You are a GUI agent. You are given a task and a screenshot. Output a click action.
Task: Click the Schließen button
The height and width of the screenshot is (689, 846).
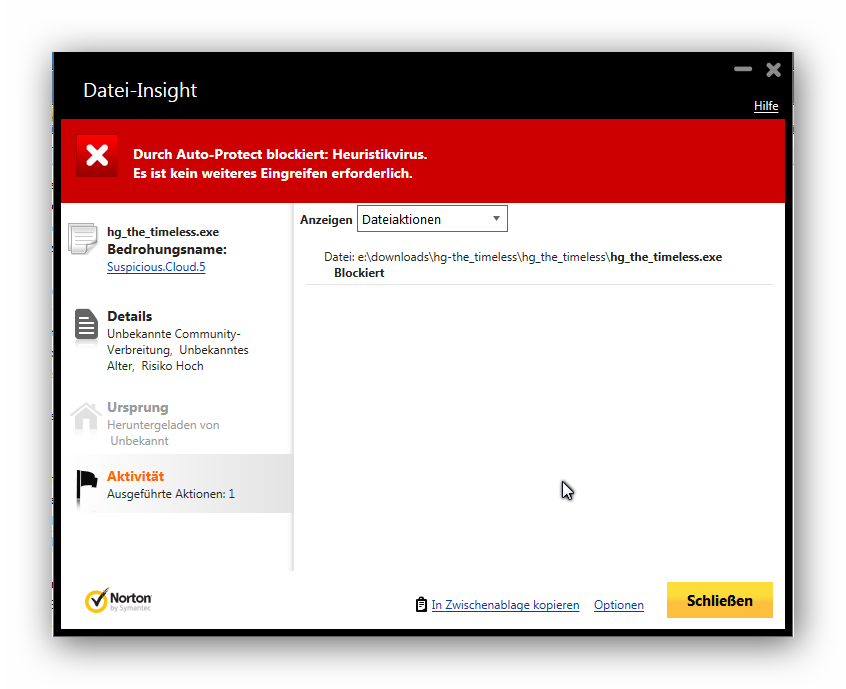pos(720,600)
